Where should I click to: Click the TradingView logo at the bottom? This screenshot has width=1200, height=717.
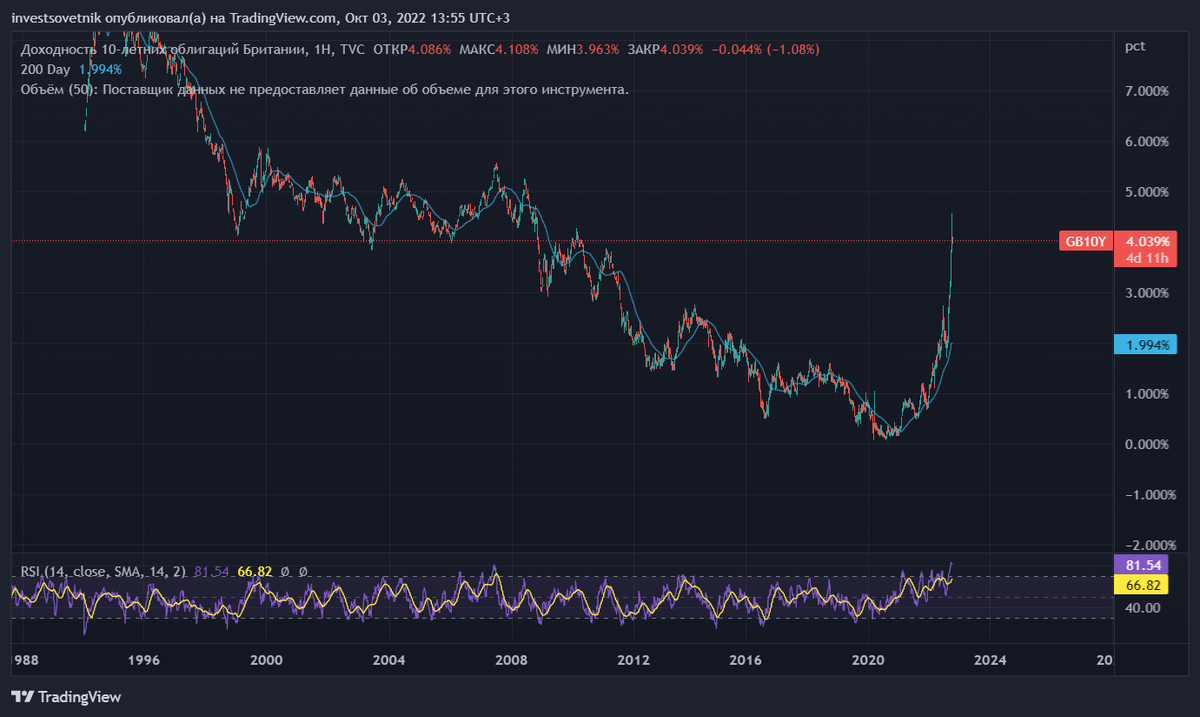(x=66, y=696)
